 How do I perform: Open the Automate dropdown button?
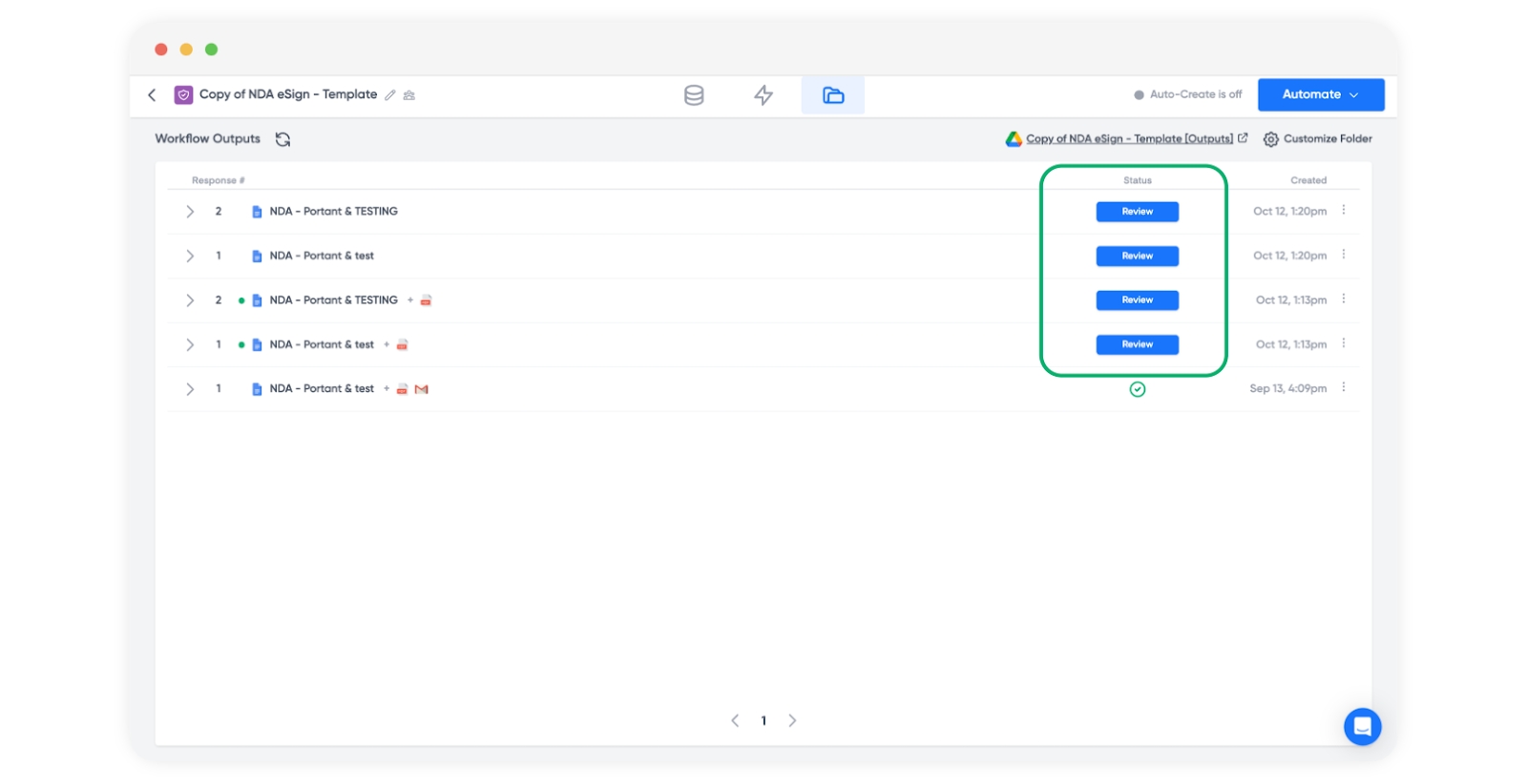pos(1320,94)
